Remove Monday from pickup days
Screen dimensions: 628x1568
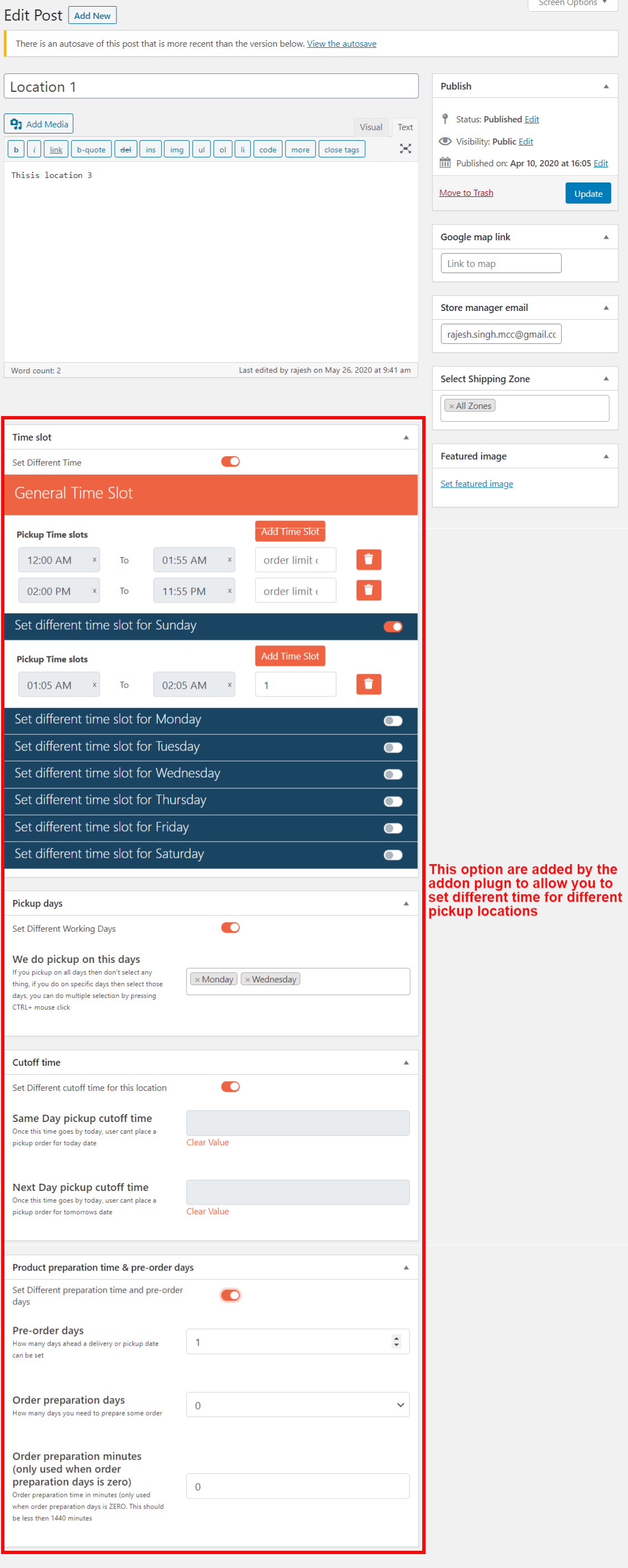click(x=197, y=980)
